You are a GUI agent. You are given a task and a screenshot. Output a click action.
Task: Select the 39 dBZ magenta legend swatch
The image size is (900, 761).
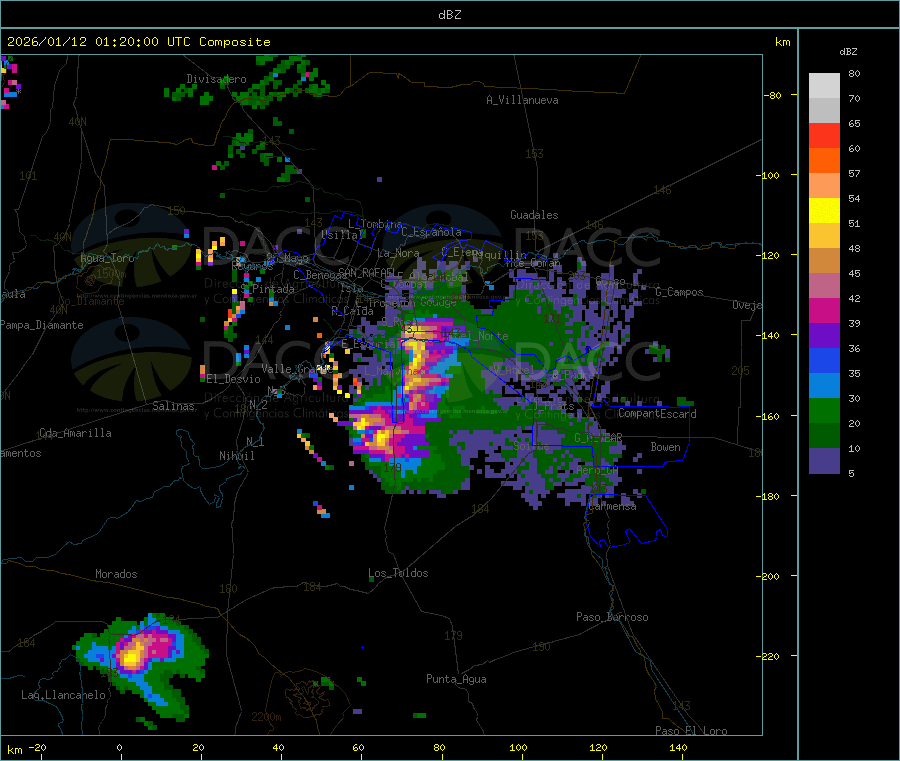[824, 310]
